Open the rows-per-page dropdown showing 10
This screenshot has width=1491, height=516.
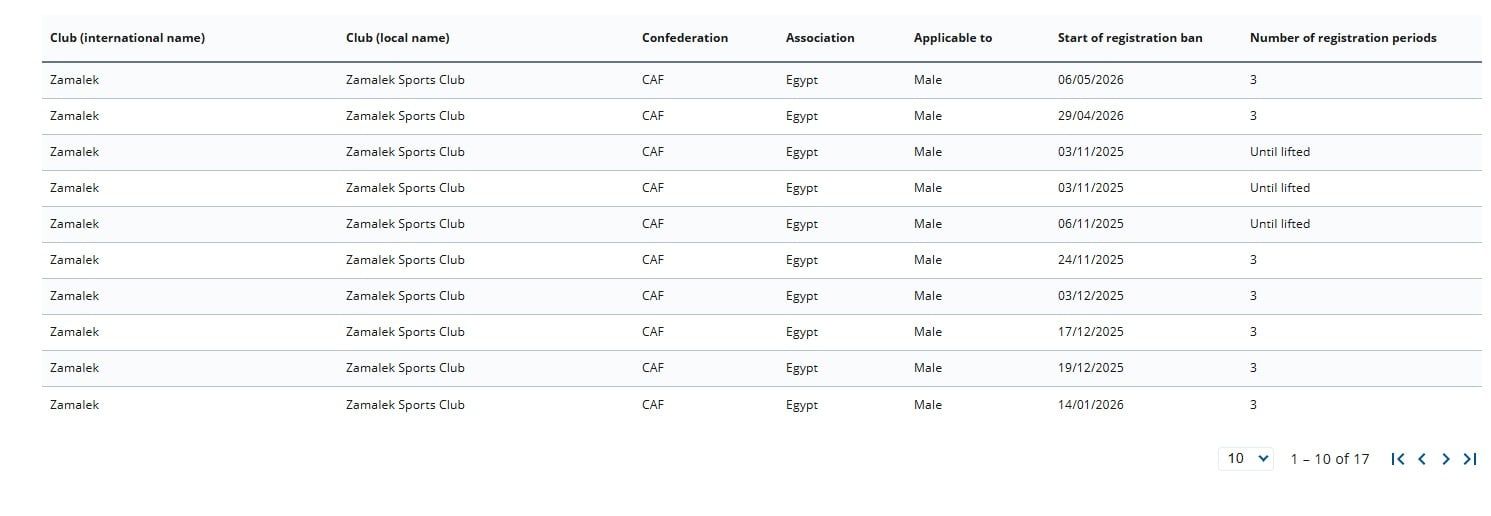[x=1246, y=458]
